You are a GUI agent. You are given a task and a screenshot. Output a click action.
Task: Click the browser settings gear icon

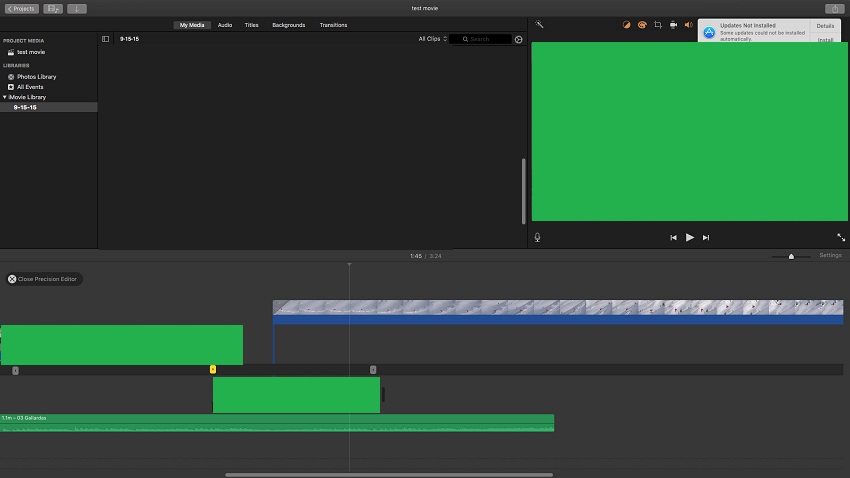[518, 39]
